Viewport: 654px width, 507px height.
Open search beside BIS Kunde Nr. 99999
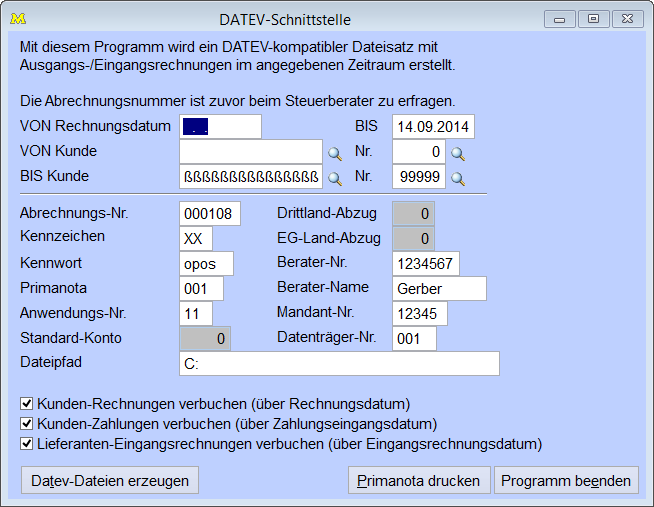coord(458,179)
